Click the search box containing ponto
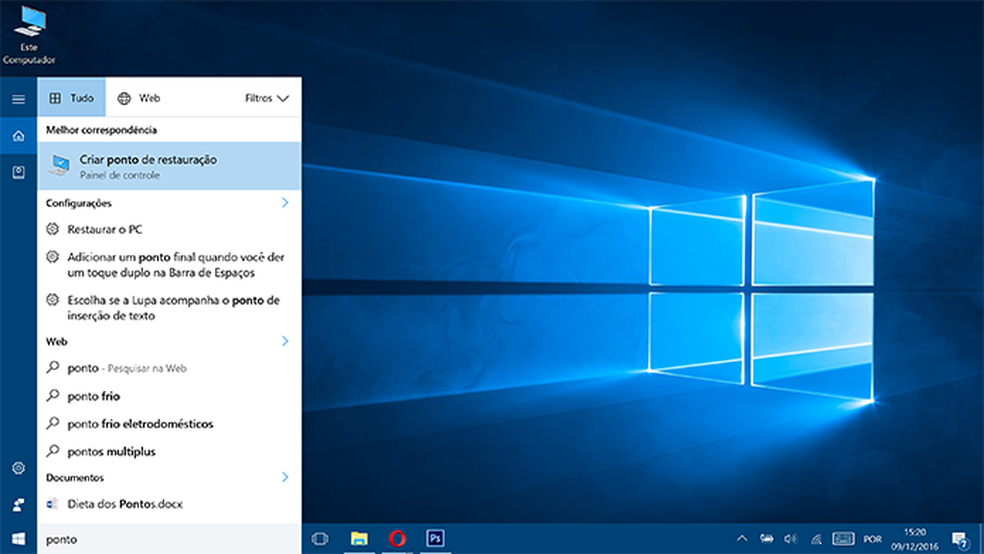The height and width of the screenshot is (554, 984). point(169,539)
